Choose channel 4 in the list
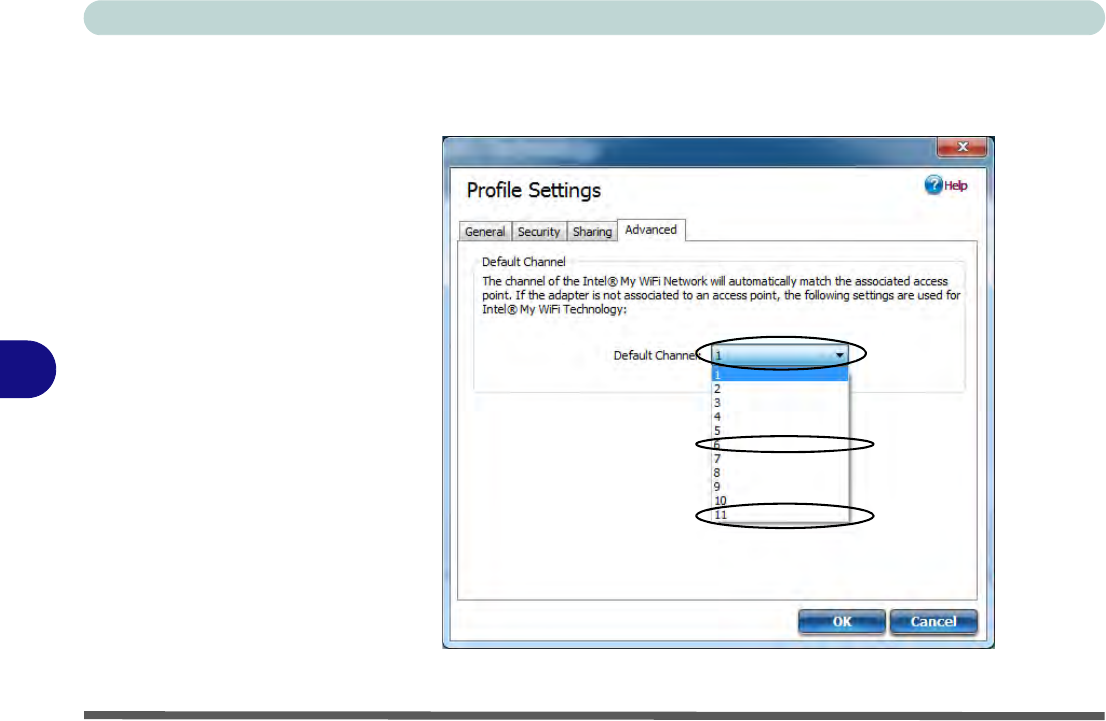Screen dimensions: 1106x721 [x=779, y=416]
